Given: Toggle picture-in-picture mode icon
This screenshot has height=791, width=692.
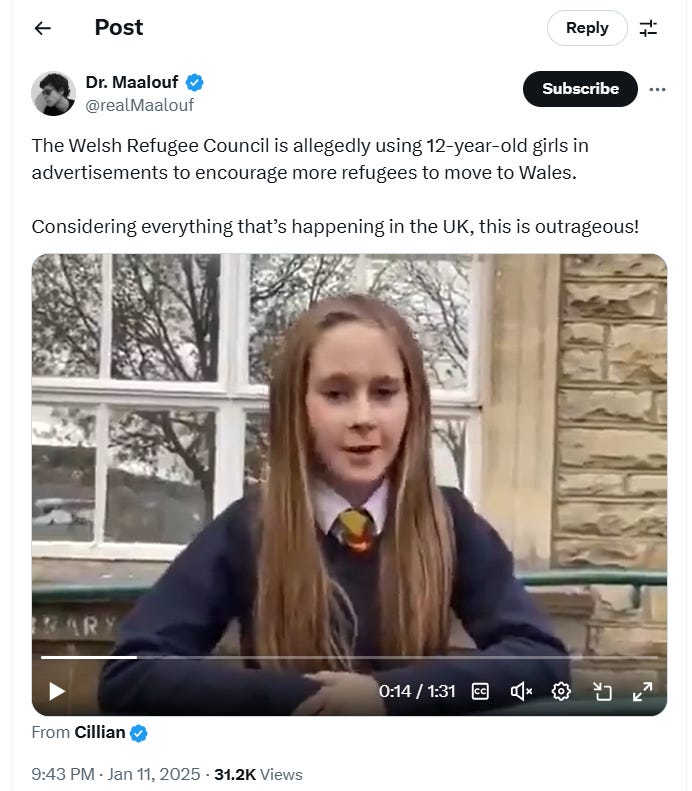Looking at the screenshot, I should (x=602, y=691).
